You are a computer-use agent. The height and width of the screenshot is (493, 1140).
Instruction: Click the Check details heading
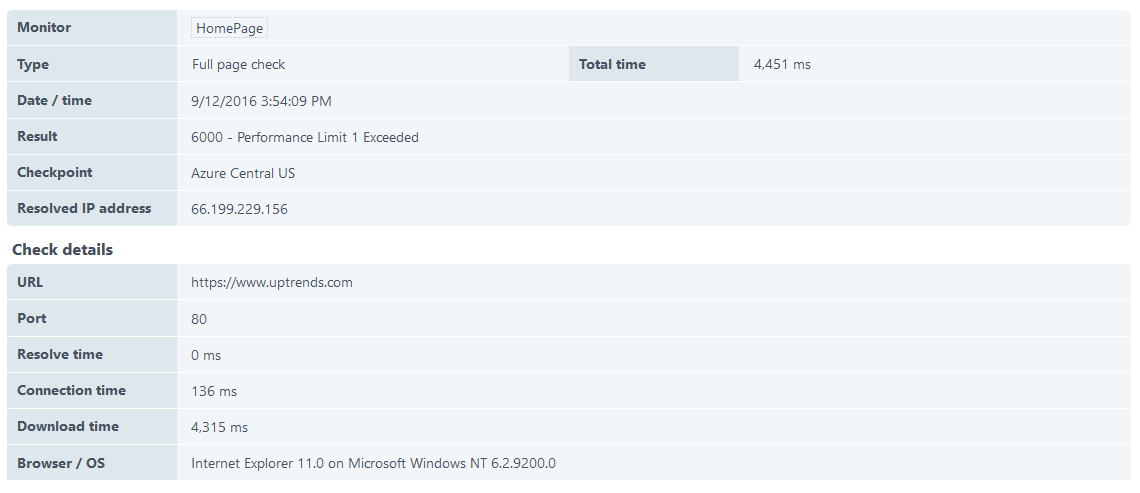(x=63, y=249)
